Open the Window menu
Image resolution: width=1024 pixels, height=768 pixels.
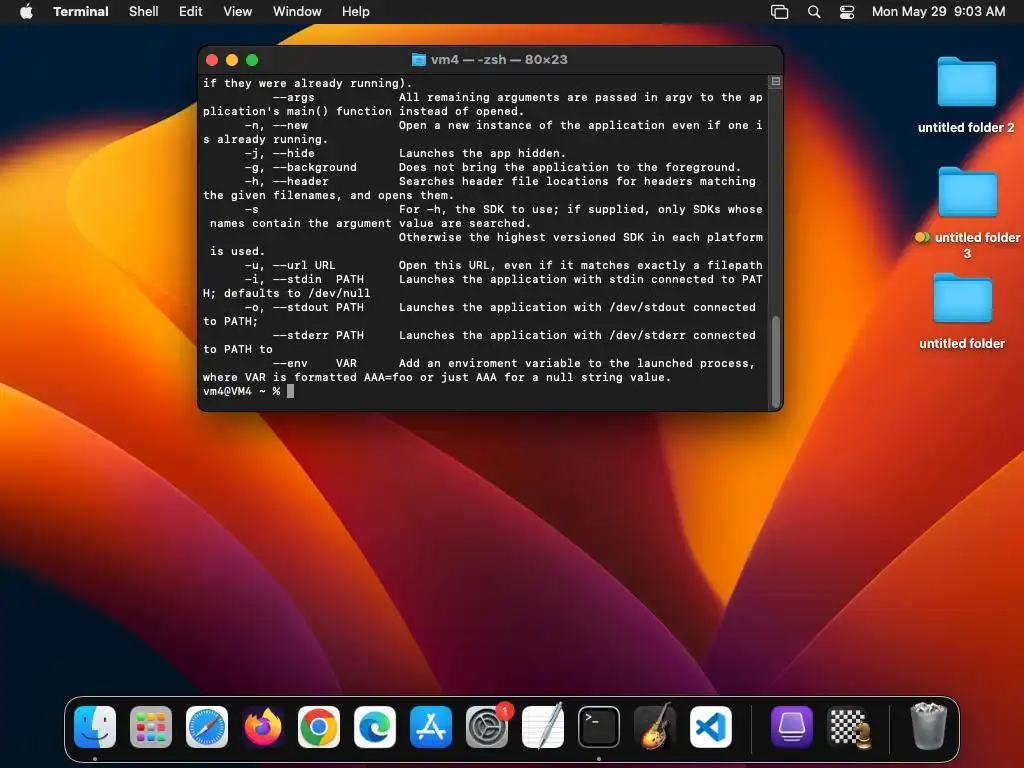tap(297, 12)
